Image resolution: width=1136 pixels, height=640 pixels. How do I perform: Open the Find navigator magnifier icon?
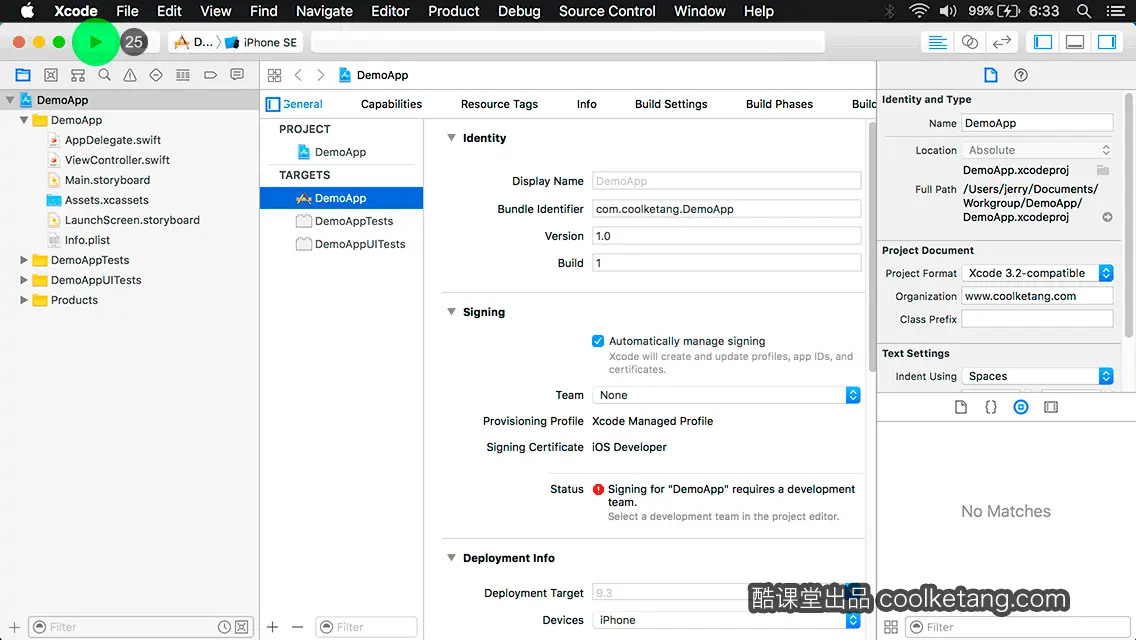[104, 75]
